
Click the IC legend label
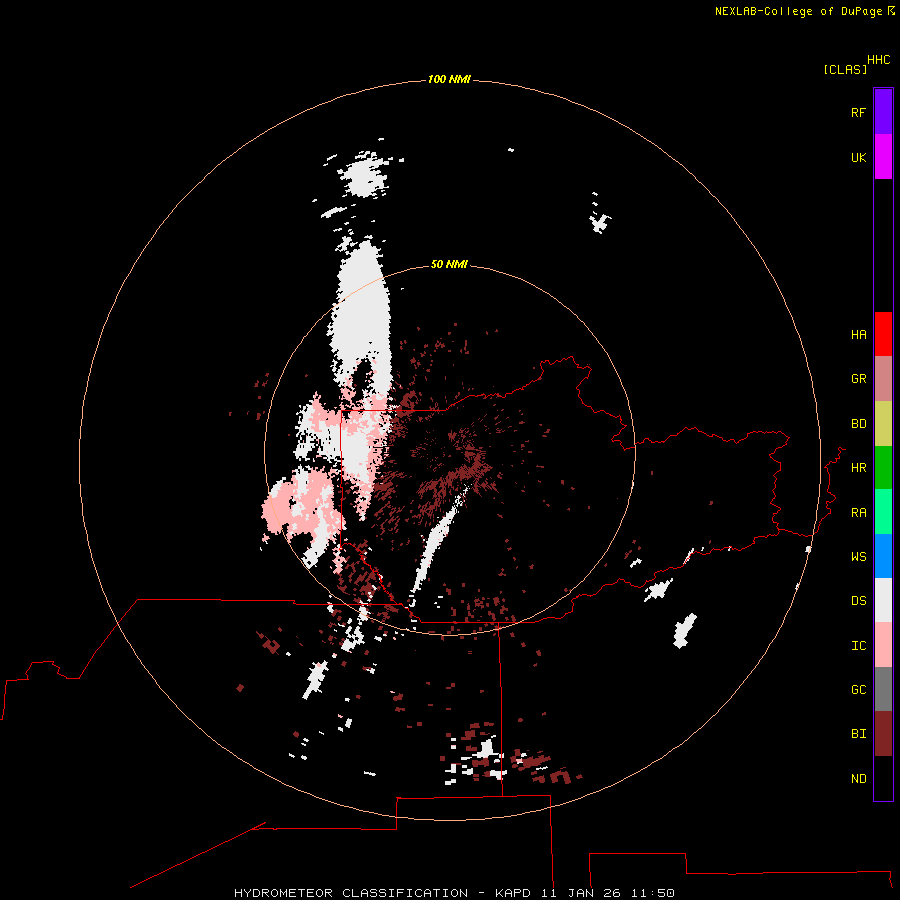point(858,646)
